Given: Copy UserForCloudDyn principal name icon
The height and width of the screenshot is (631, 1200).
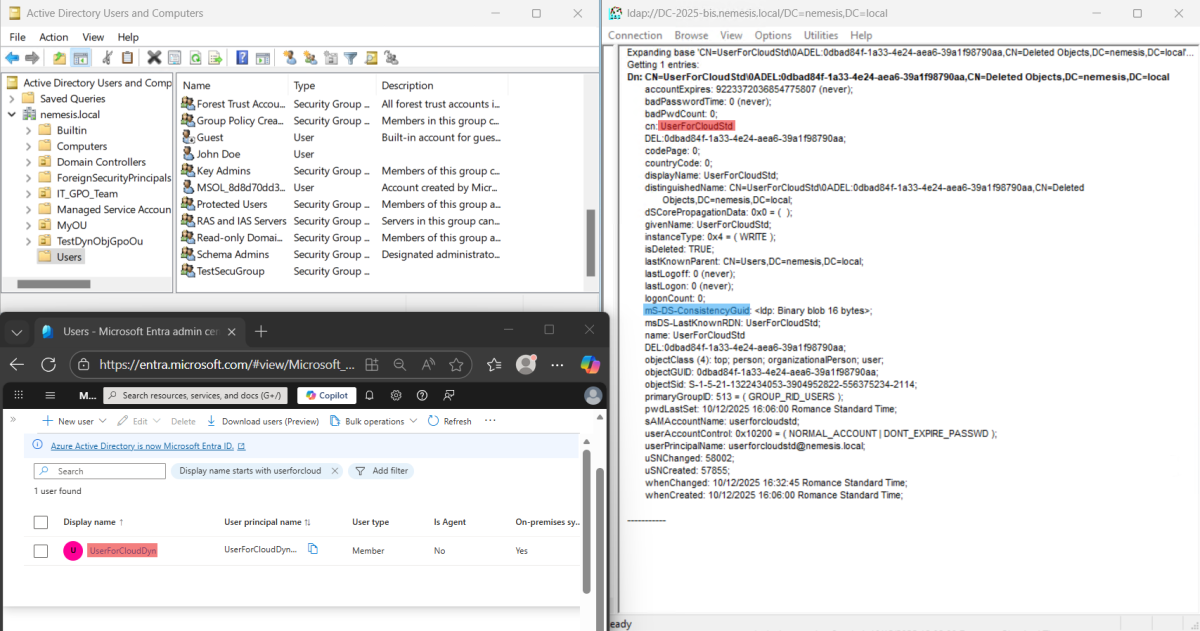Looking at the screenshot, I should (x=313, y=549).
